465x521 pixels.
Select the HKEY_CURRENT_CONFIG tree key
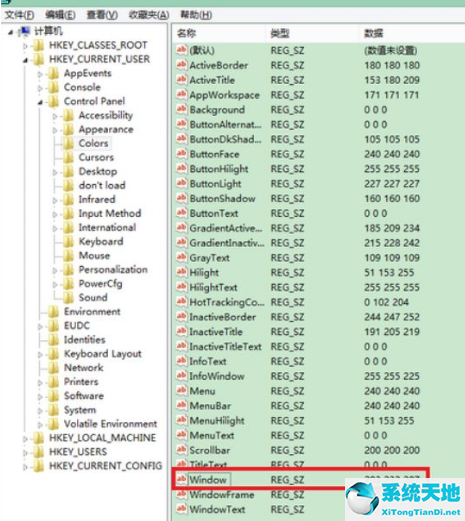coord(105,466)
